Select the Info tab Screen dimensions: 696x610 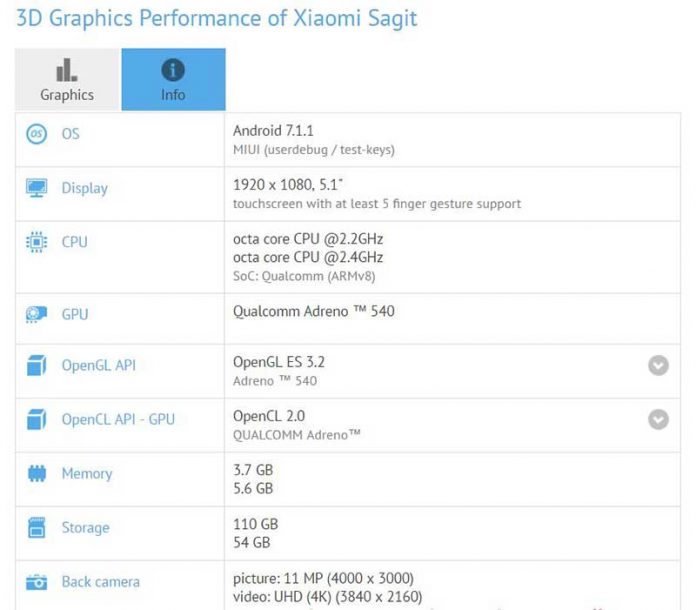(173, 80)
